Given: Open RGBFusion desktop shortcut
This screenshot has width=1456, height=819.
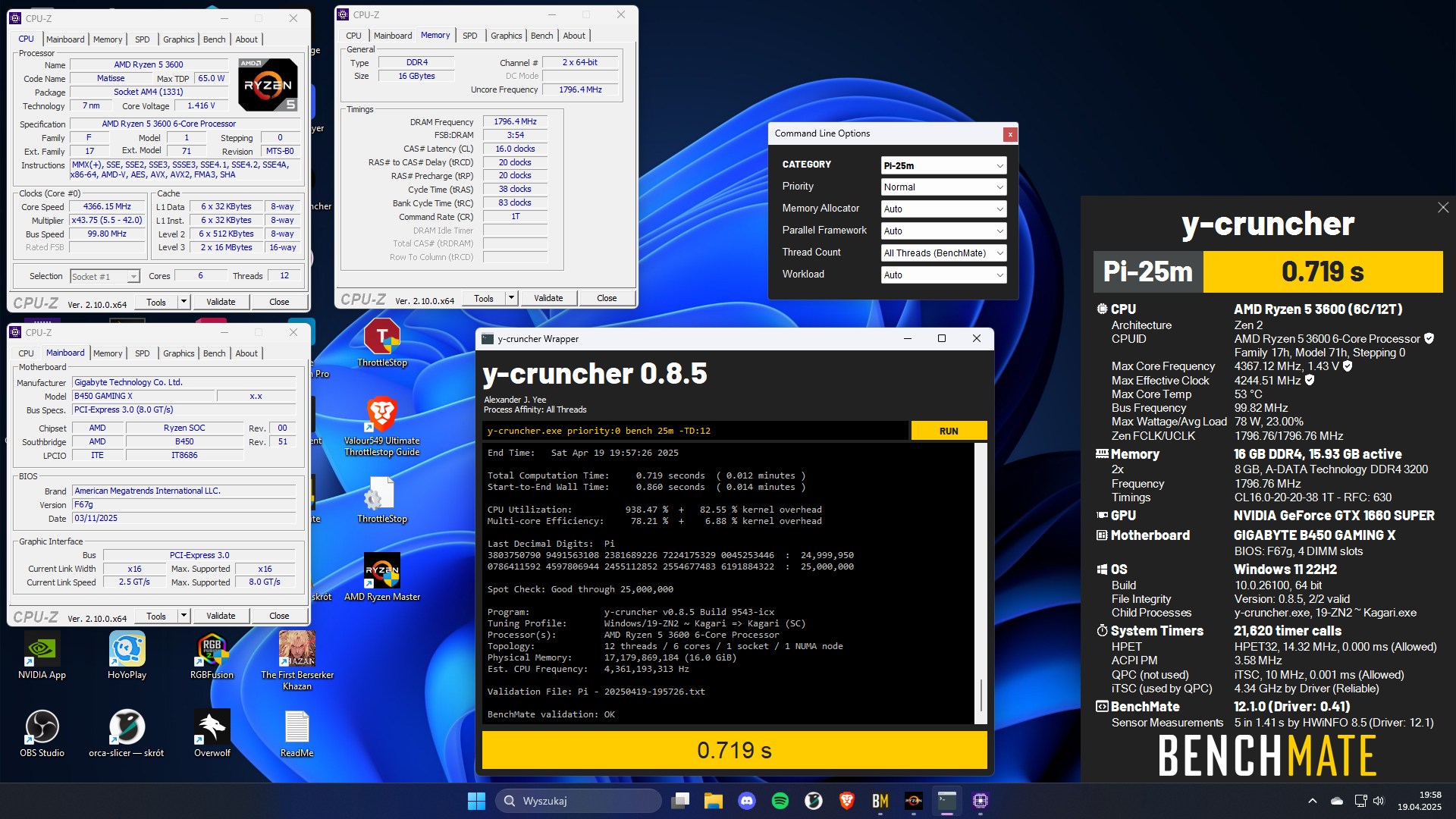Looking at the screenshot, I should 212,656.
